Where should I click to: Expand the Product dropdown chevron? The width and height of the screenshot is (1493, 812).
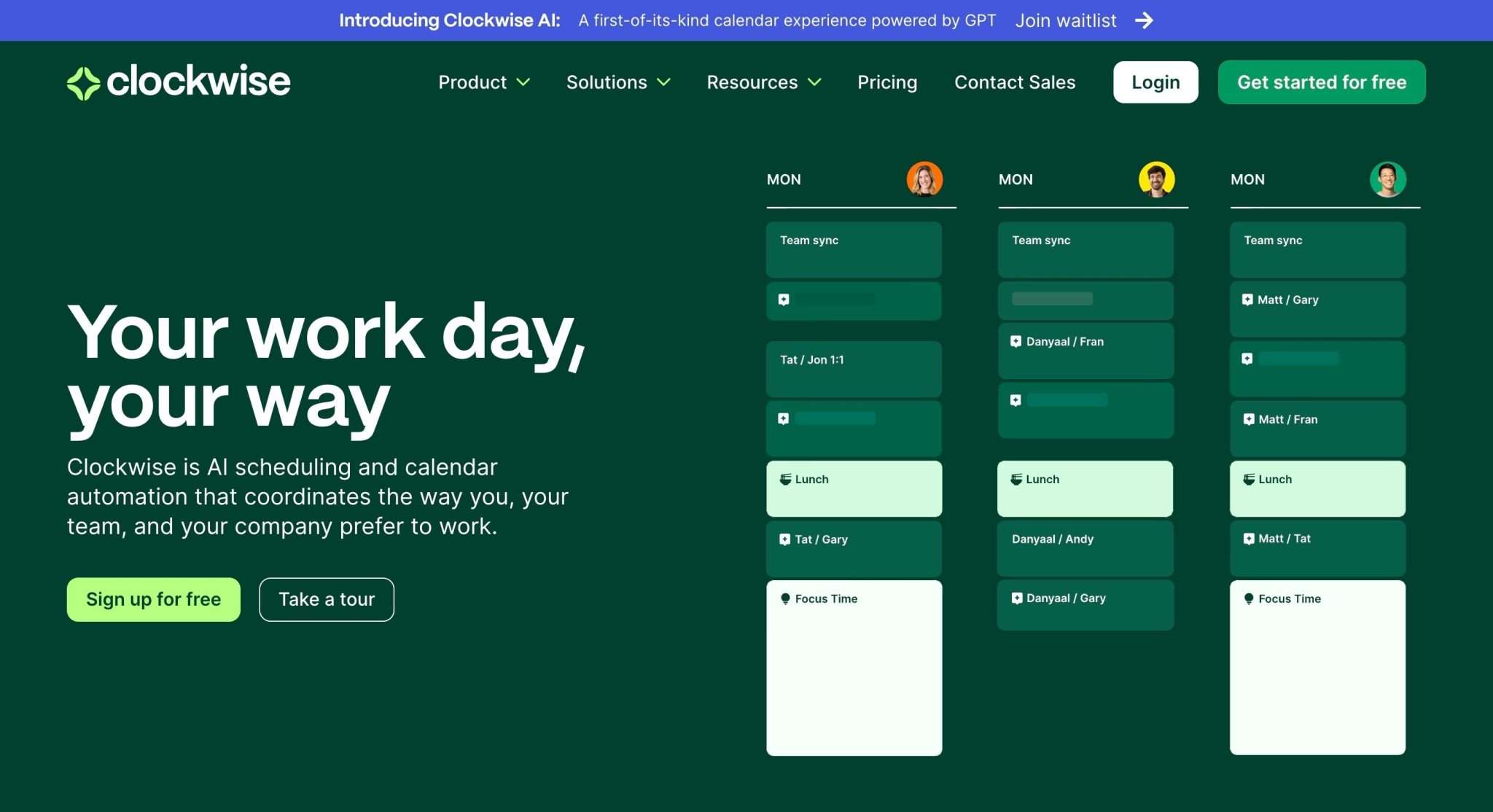[523, 82]
